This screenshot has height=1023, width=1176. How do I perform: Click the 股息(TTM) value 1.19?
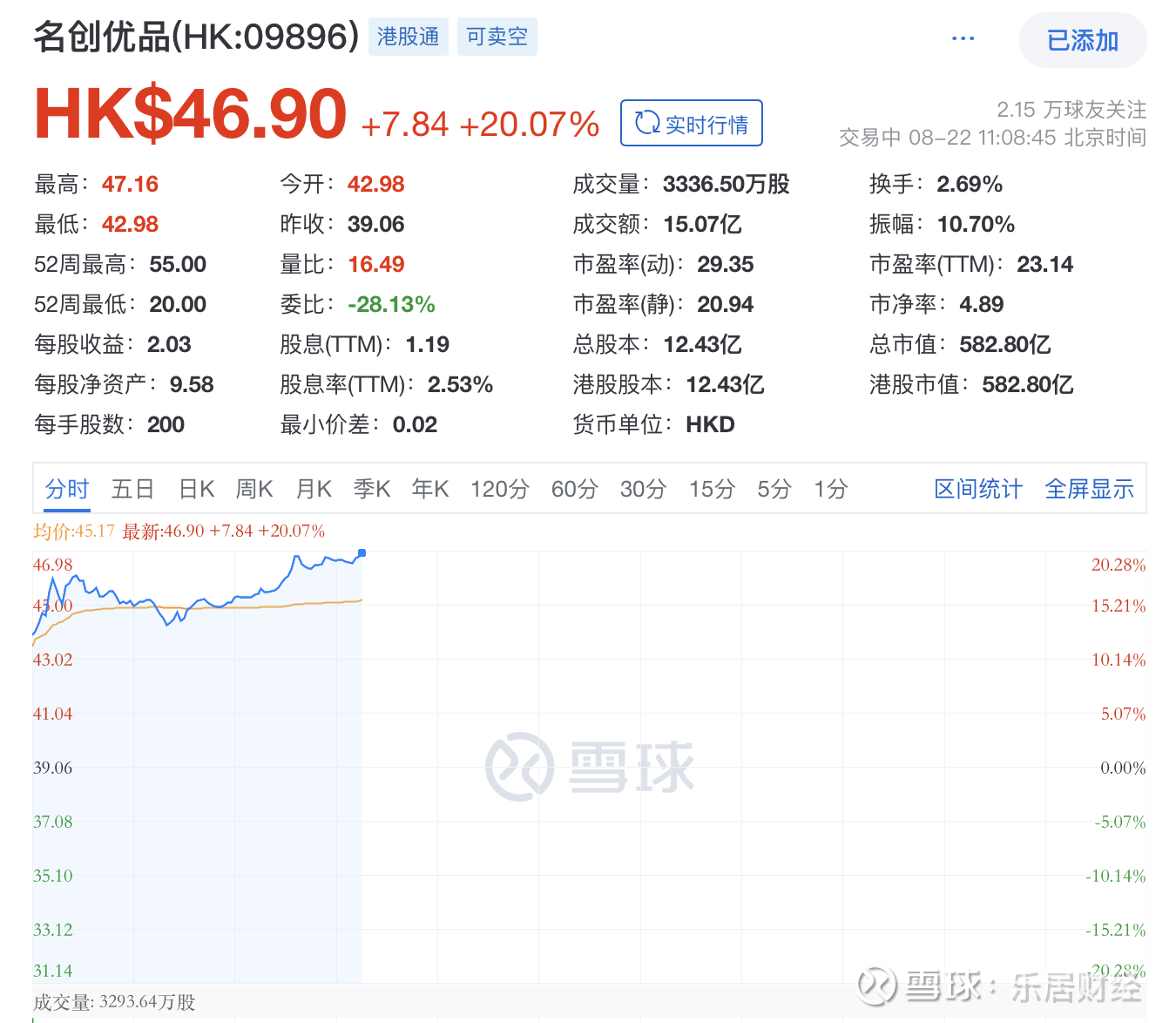(428, 344)
